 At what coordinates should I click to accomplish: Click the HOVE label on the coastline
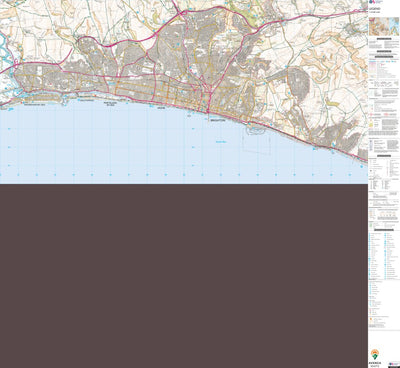[x=162, y=108]
